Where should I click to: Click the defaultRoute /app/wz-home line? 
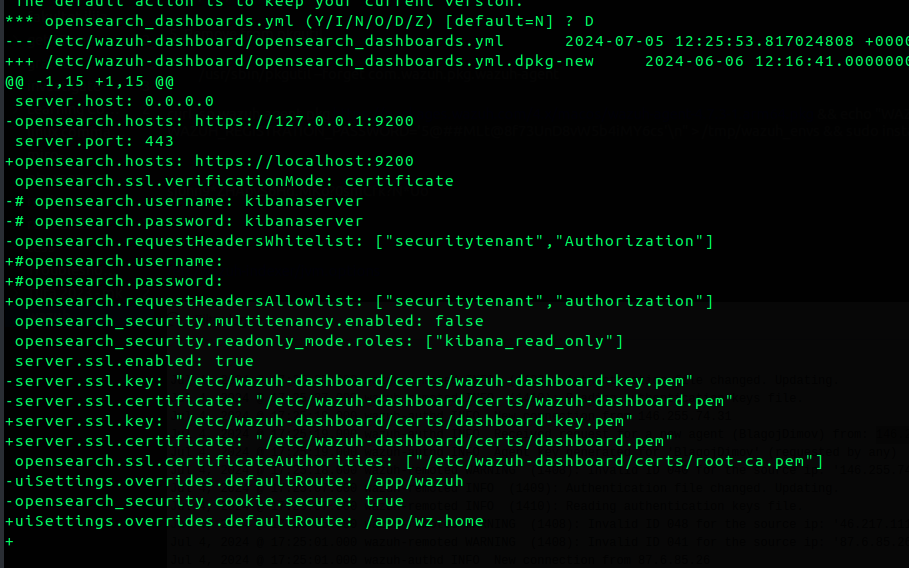tap(244, 521)
